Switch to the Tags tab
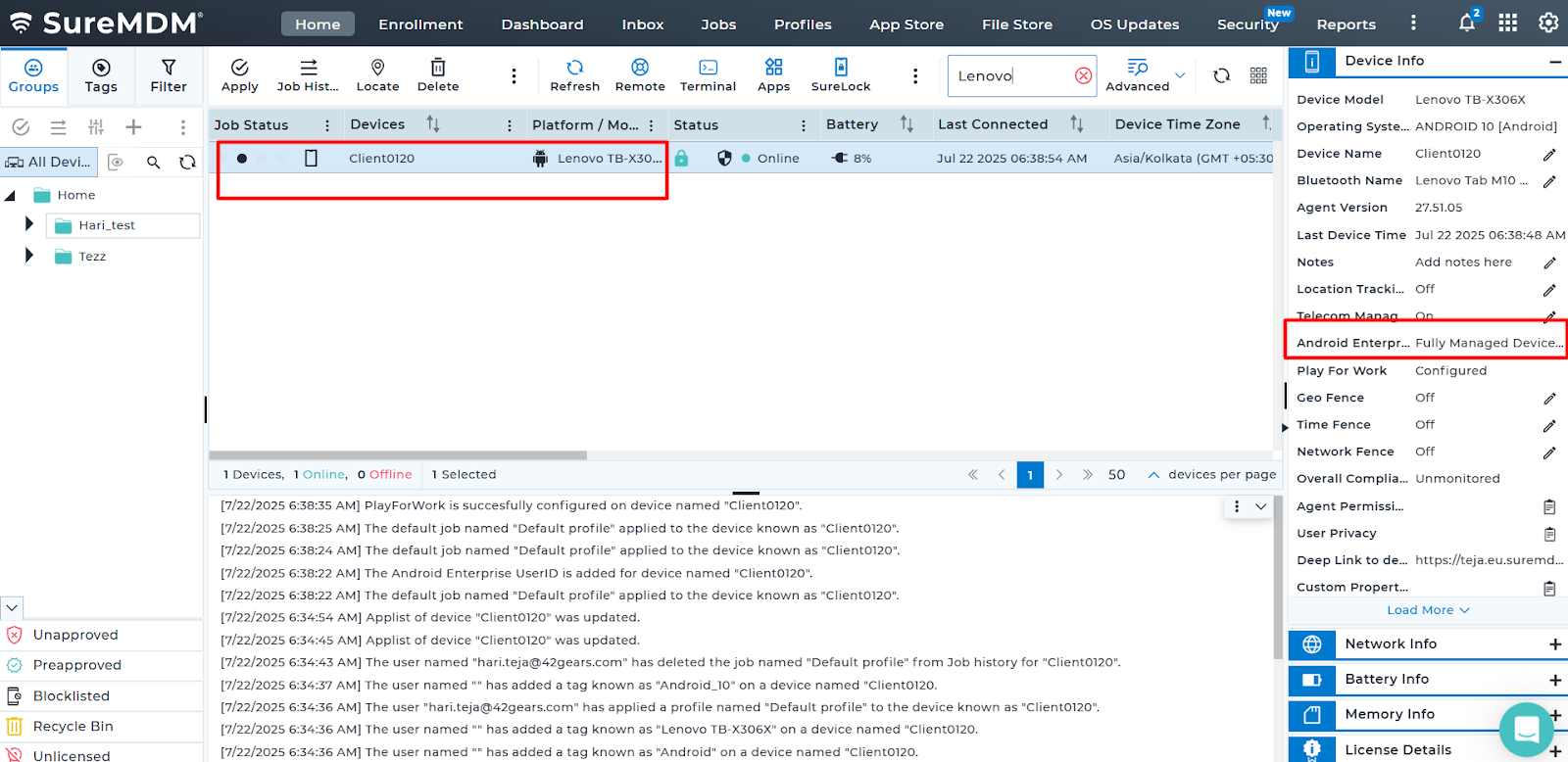 pos(101,75)
